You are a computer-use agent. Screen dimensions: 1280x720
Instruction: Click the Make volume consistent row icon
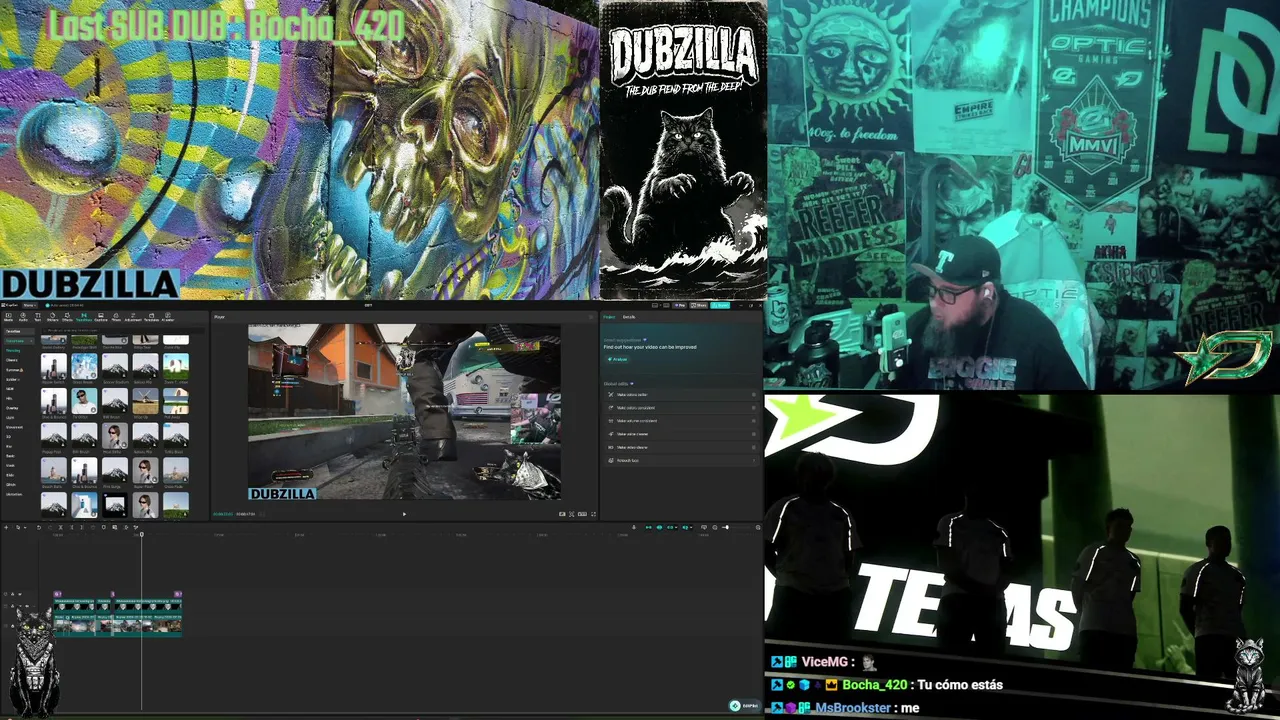coord(611,421)
